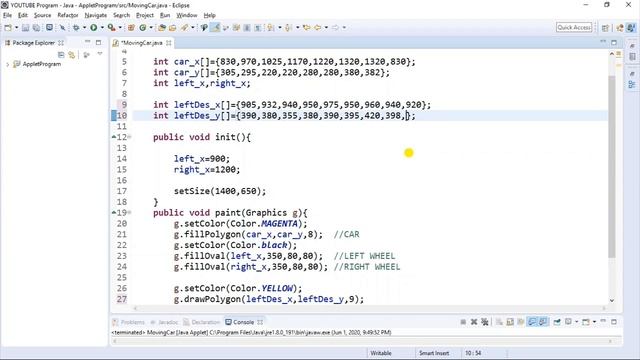The image size is (640, 360).
Task: Toggle Show Console on standard error change
Action: [543, 322]
